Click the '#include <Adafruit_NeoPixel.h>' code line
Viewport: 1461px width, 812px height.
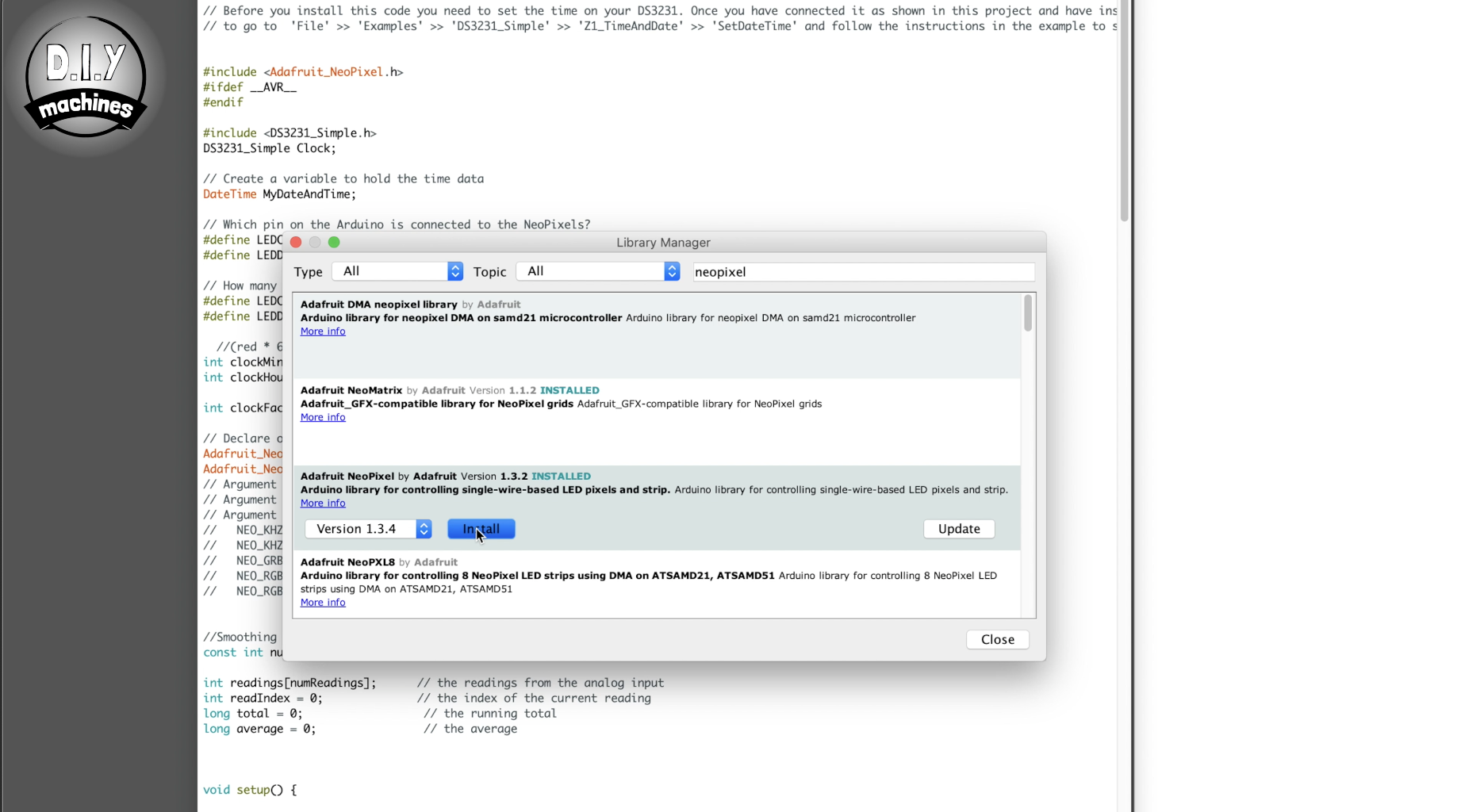303,72
